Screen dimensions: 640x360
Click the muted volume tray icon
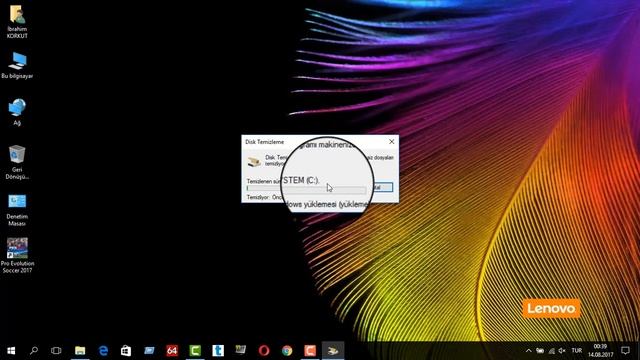pos(562,351)
